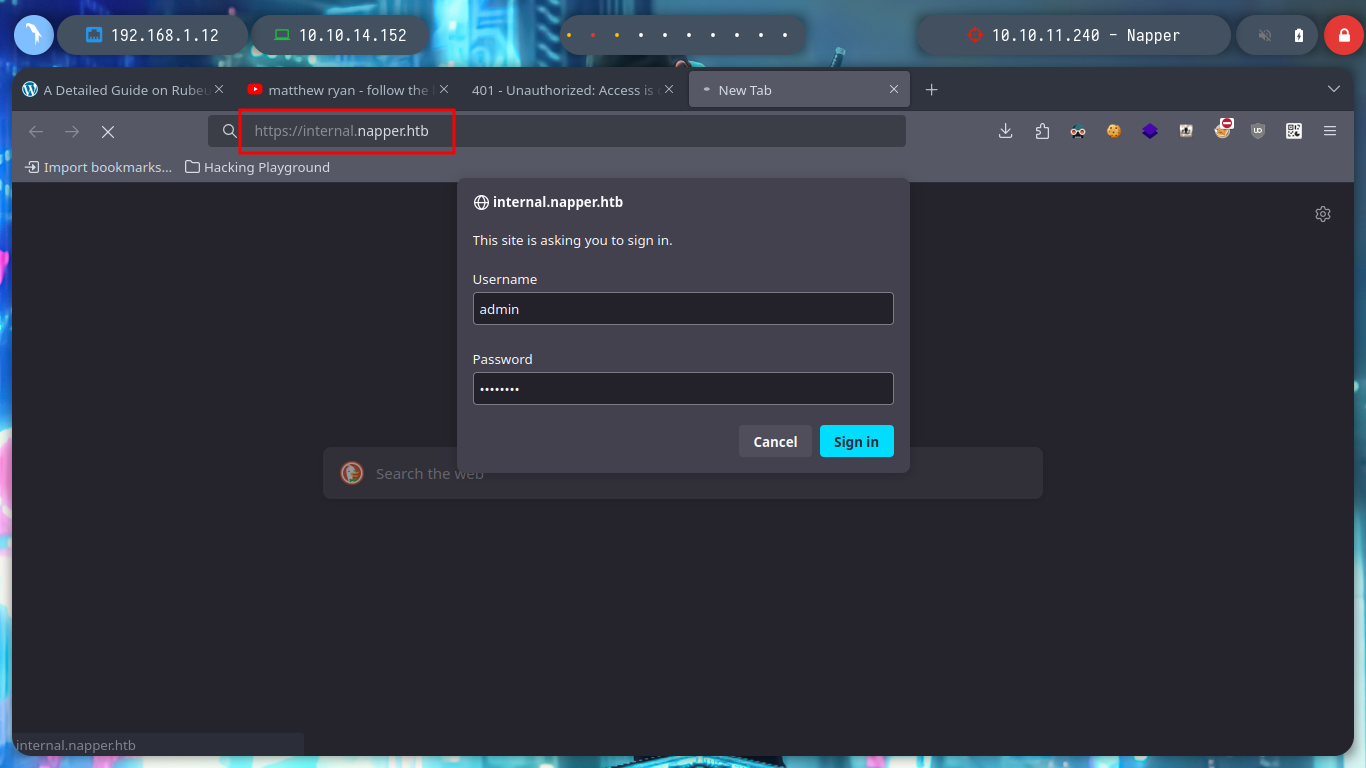Open the FoxyProxy fox extension icon

(1222, 130)
